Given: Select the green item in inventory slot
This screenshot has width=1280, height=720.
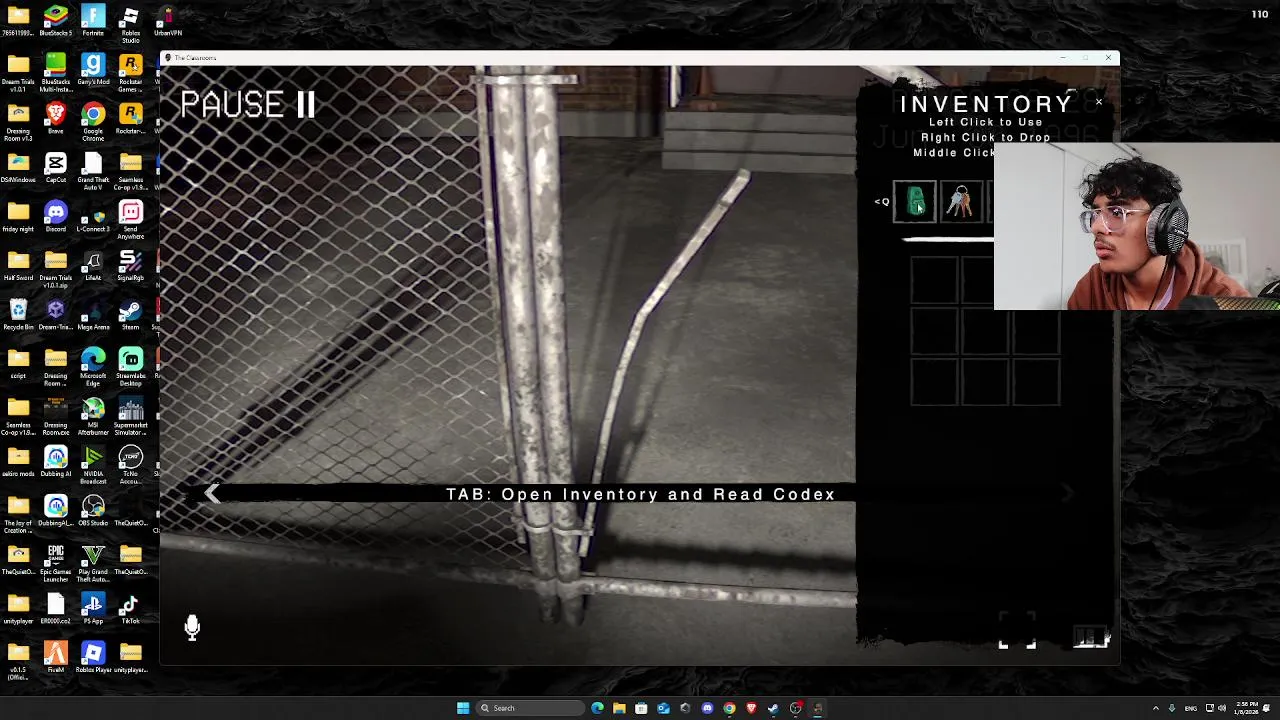Looking at the screenshot, I should coord(915,202).
